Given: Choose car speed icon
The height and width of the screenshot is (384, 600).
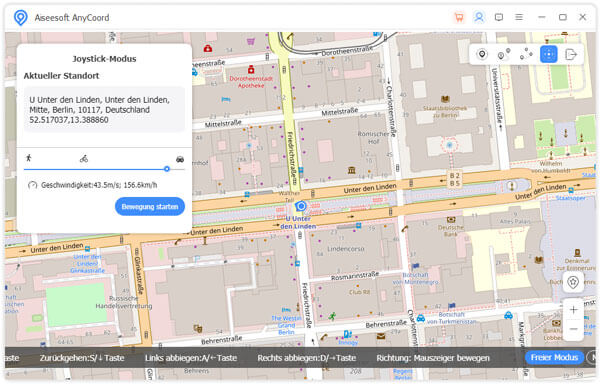Looking at the screenshot, I should (x=180, y=159).
